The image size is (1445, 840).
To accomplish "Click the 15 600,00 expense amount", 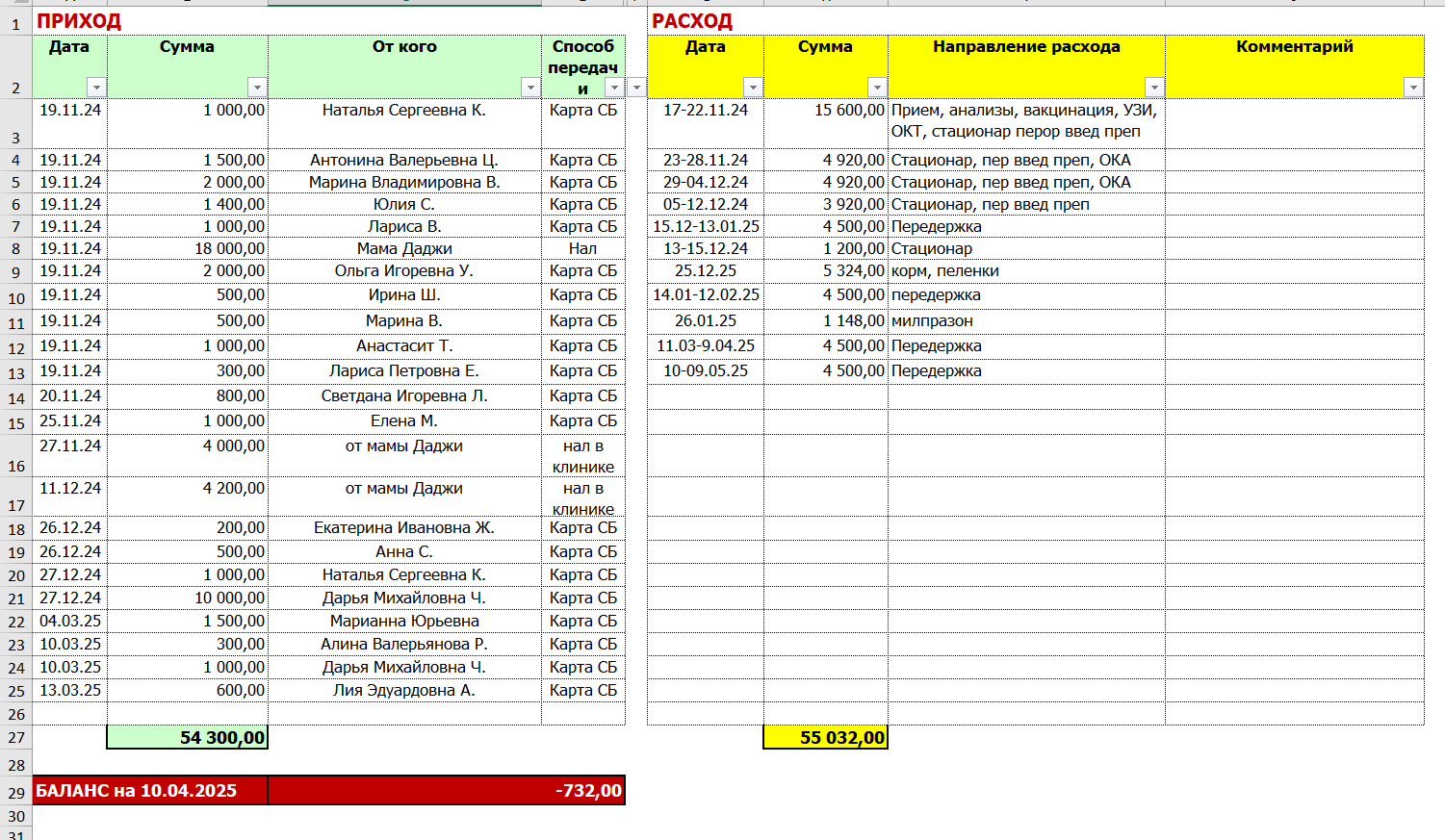I will pyautogui.click(x=826, y=123).
